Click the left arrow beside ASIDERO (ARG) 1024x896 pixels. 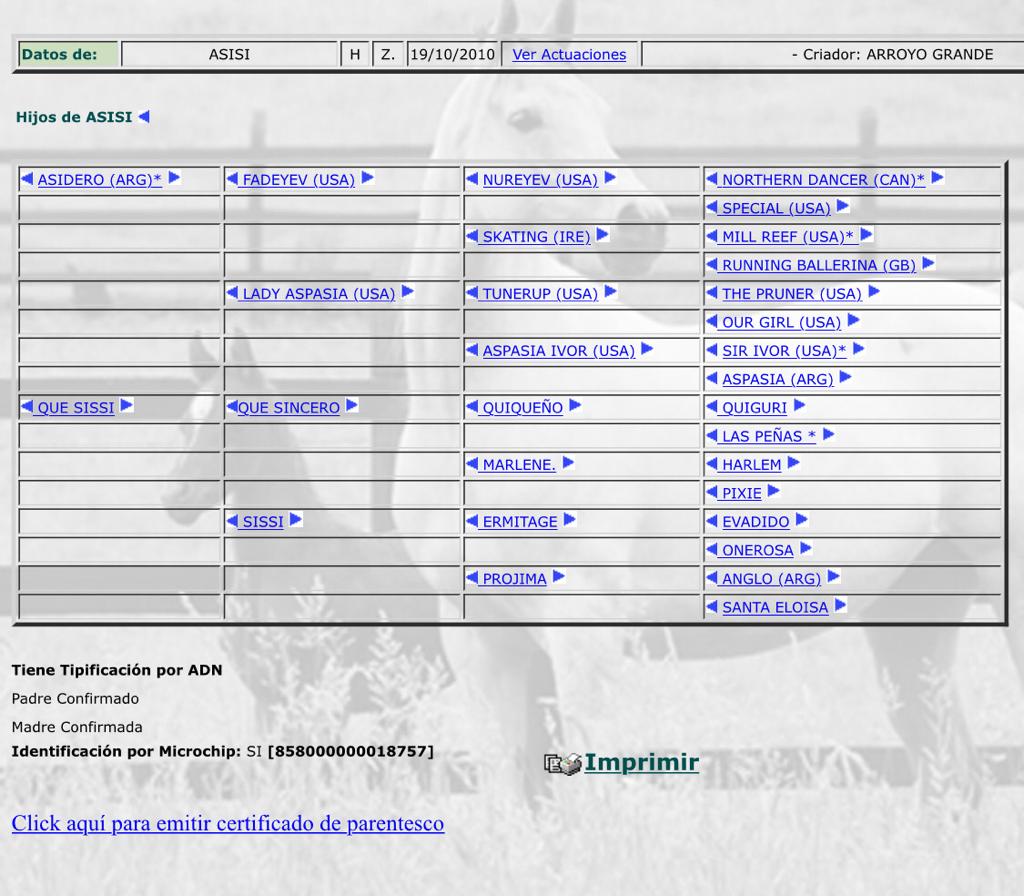[27, 179]
